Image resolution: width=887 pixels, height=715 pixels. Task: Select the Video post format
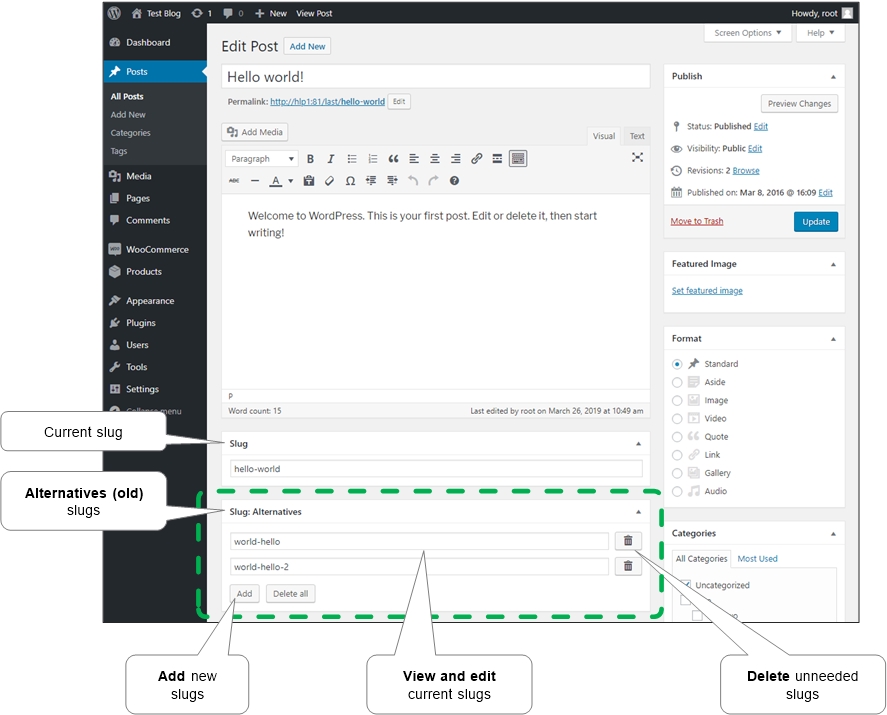[x=677, y=419]
